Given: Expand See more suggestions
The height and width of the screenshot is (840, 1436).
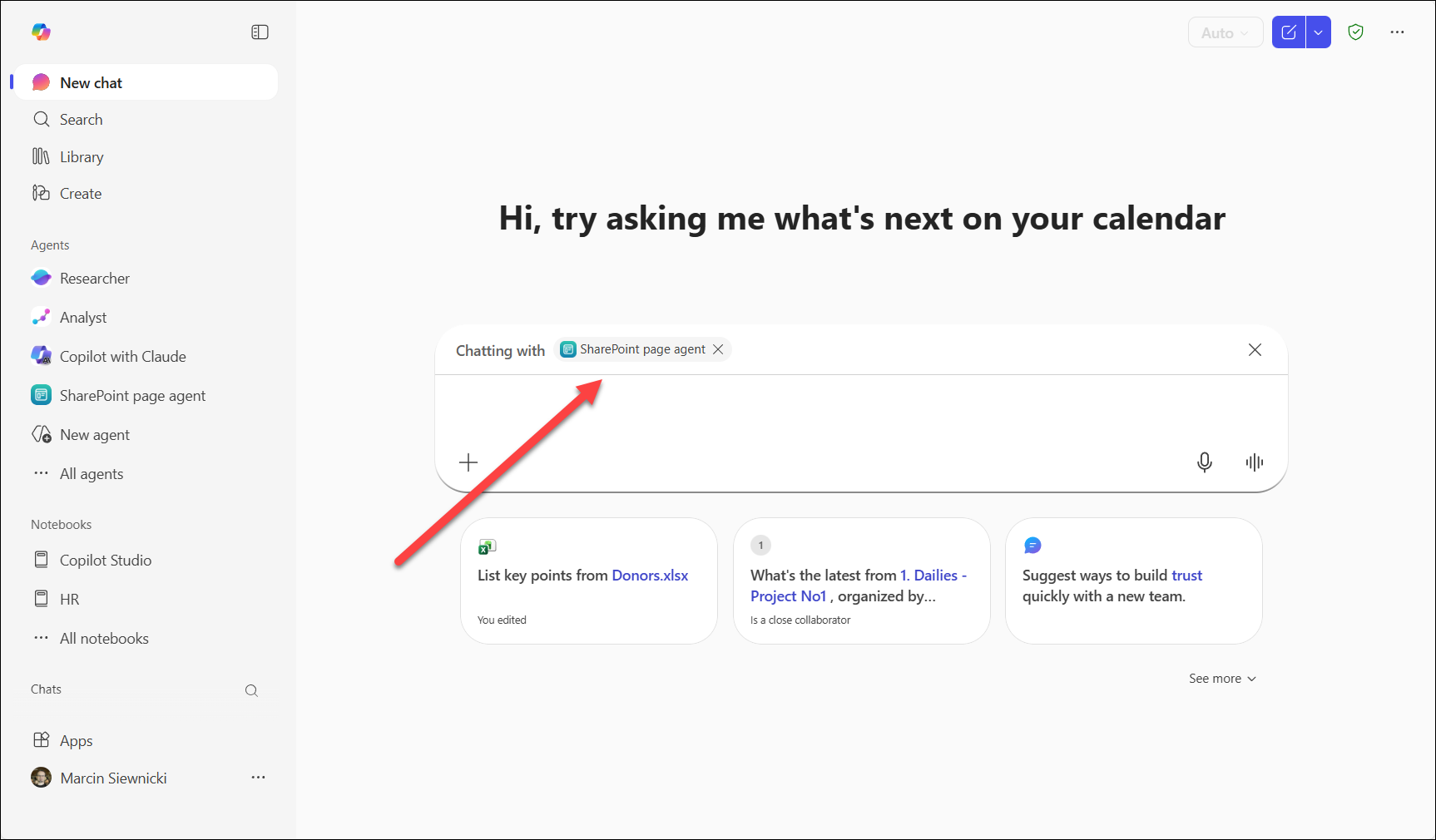Looking at the screenshot, I should coord(1221,679).
